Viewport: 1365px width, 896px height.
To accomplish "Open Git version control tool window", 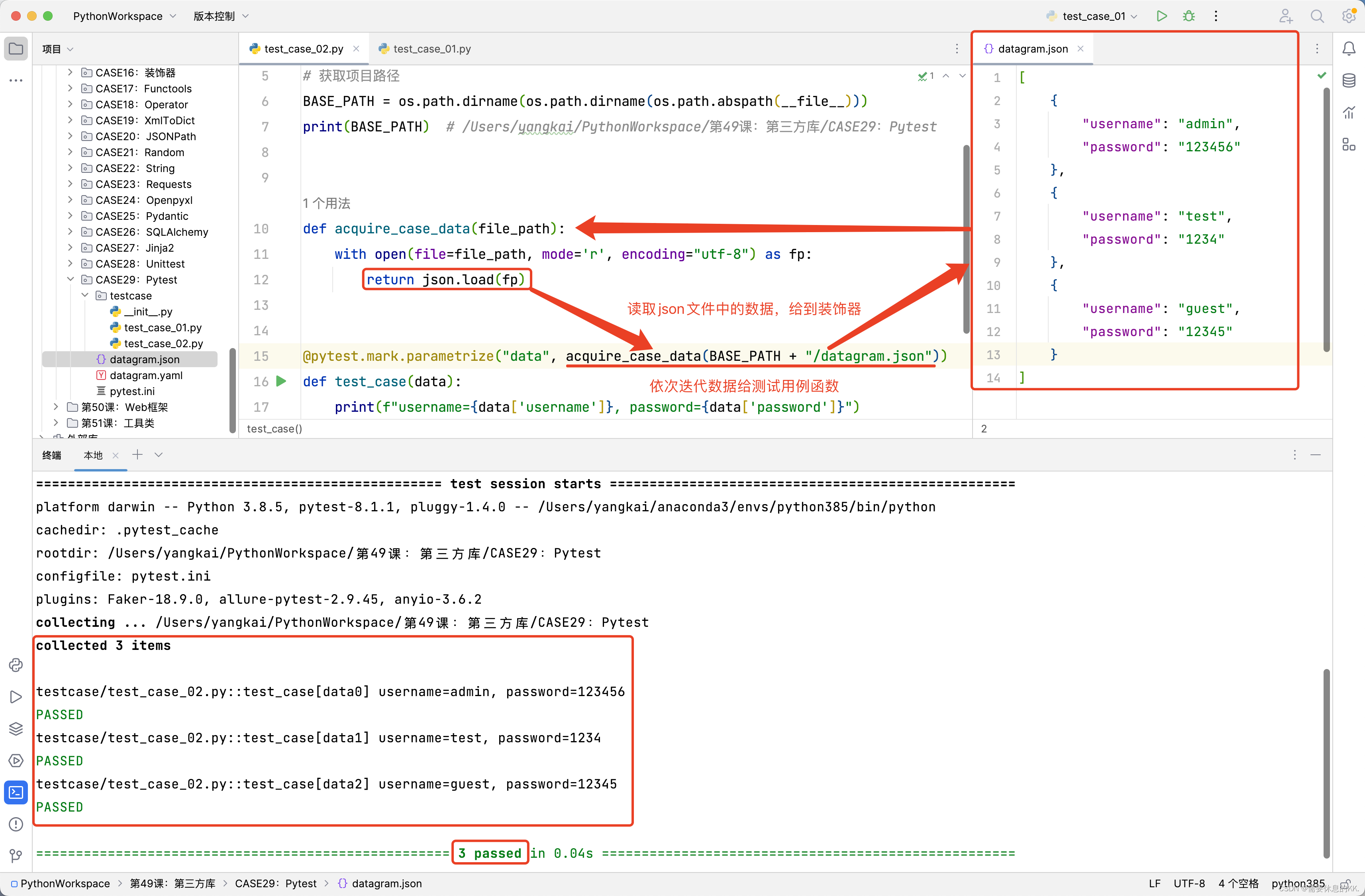I will pyautogui.click(x=16, y=856).
